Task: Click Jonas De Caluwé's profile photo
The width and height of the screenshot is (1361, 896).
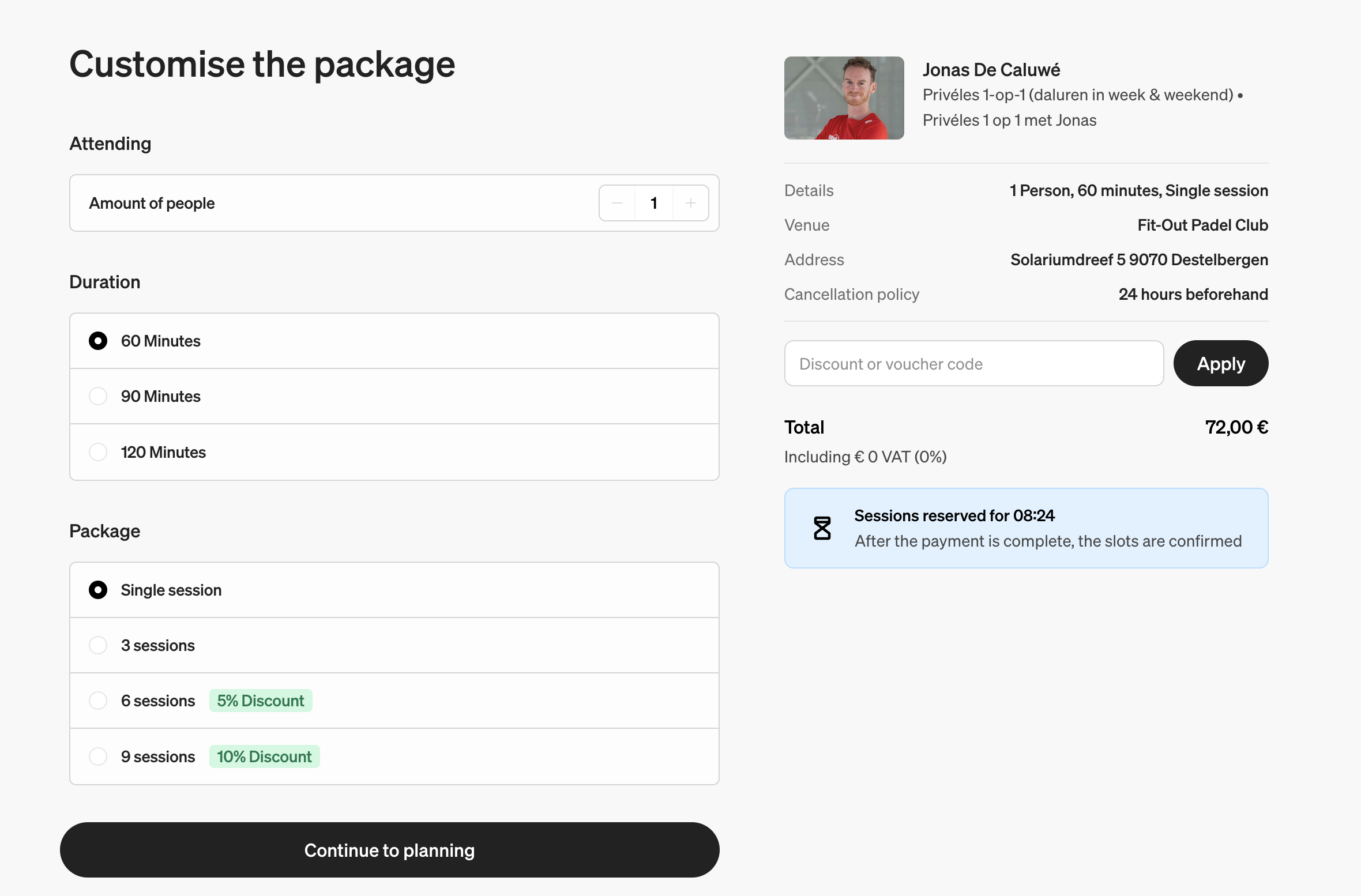Action: tap(844, 98)
